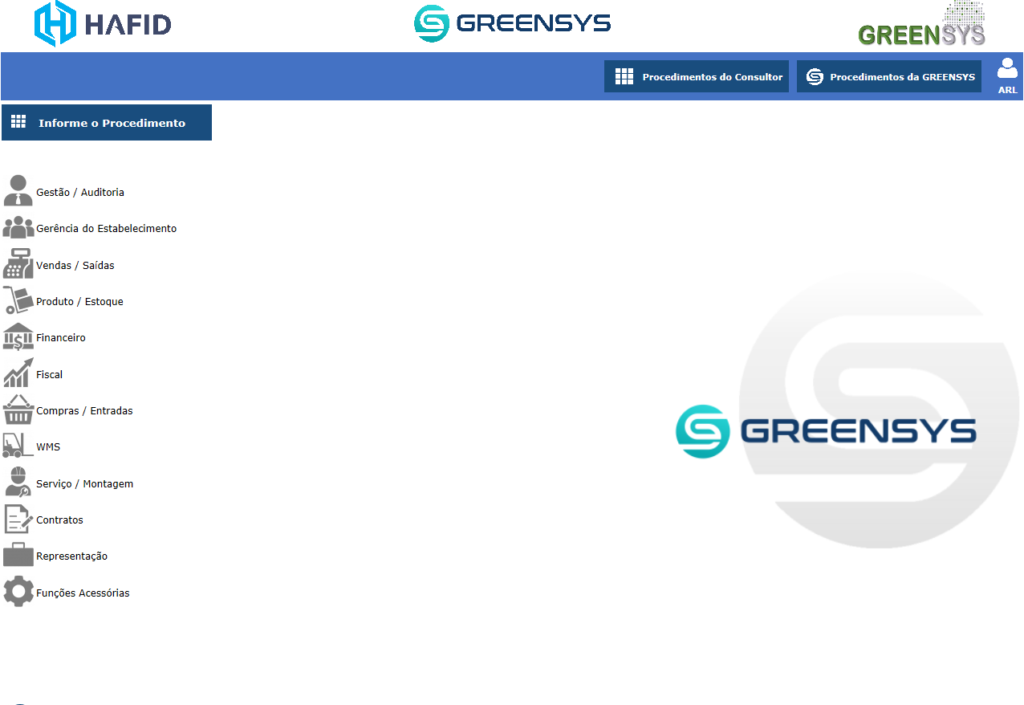1024x705 pixels.
Task: Click the Informe o Procedimento button
Action: click(106, 123)
